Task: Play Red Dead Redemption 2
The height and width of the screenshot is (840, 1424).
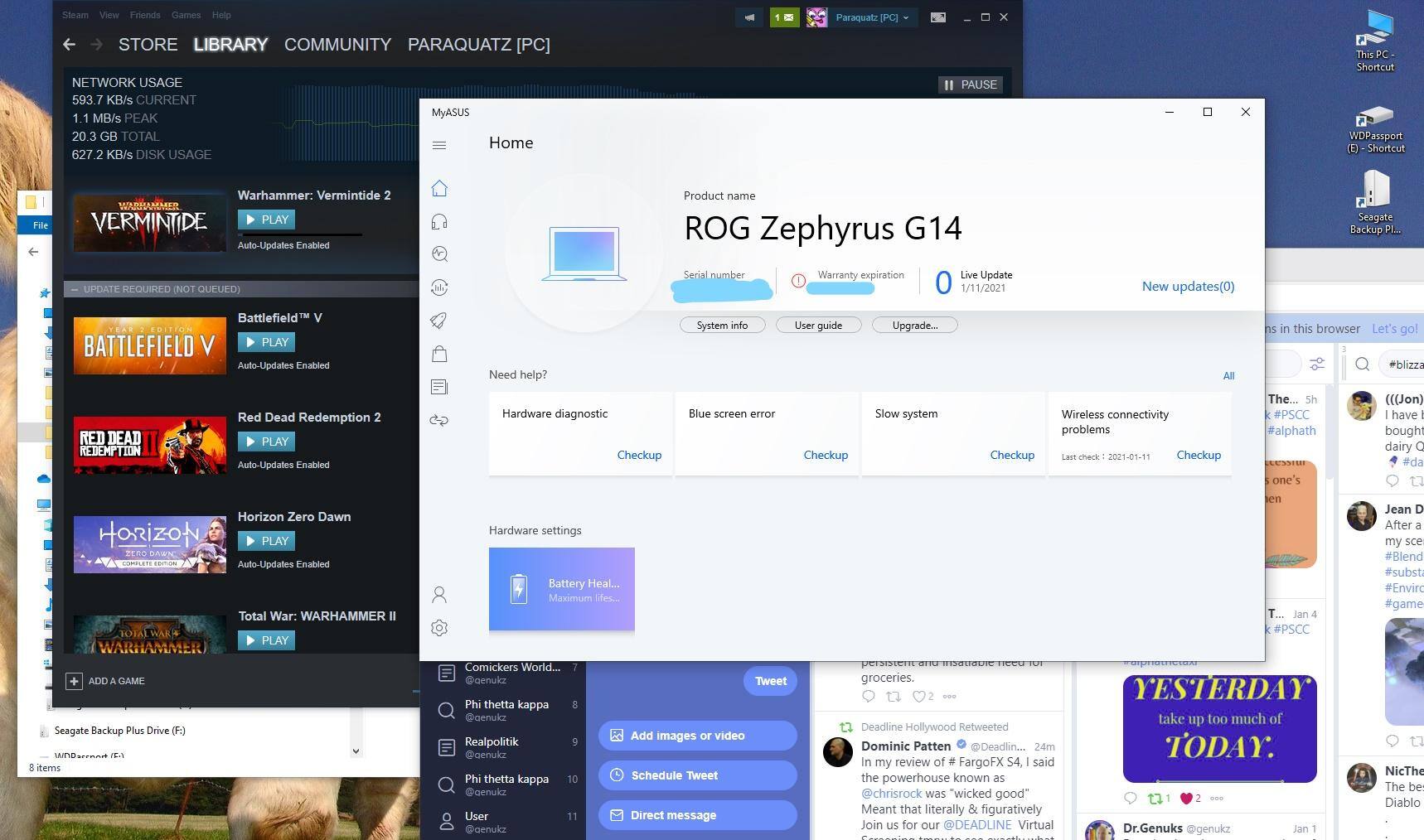Action: pyautogui.click(x=266, y=442)
